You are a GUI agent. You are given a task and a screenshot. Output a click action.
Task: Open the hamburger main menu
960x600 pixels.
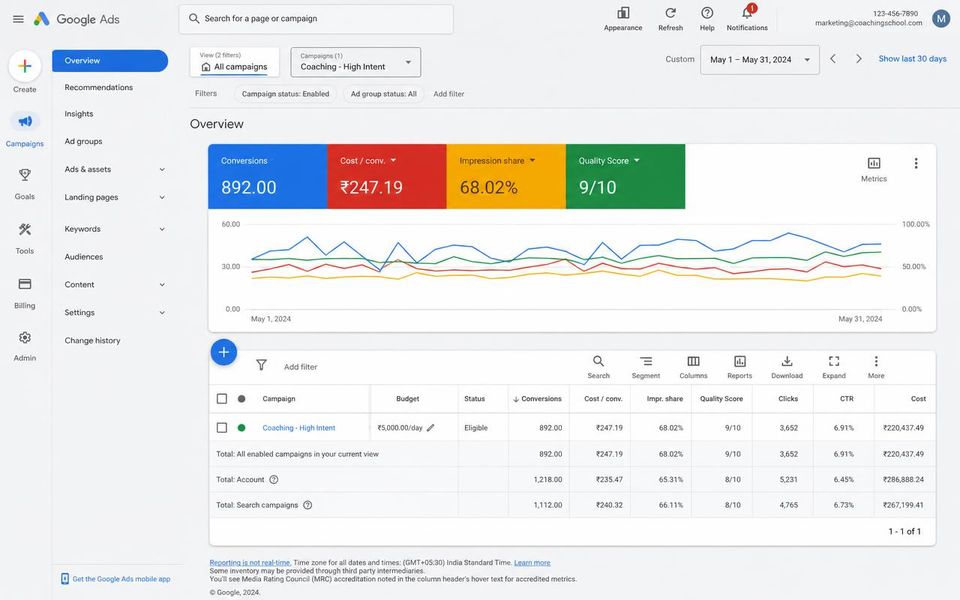18,19
